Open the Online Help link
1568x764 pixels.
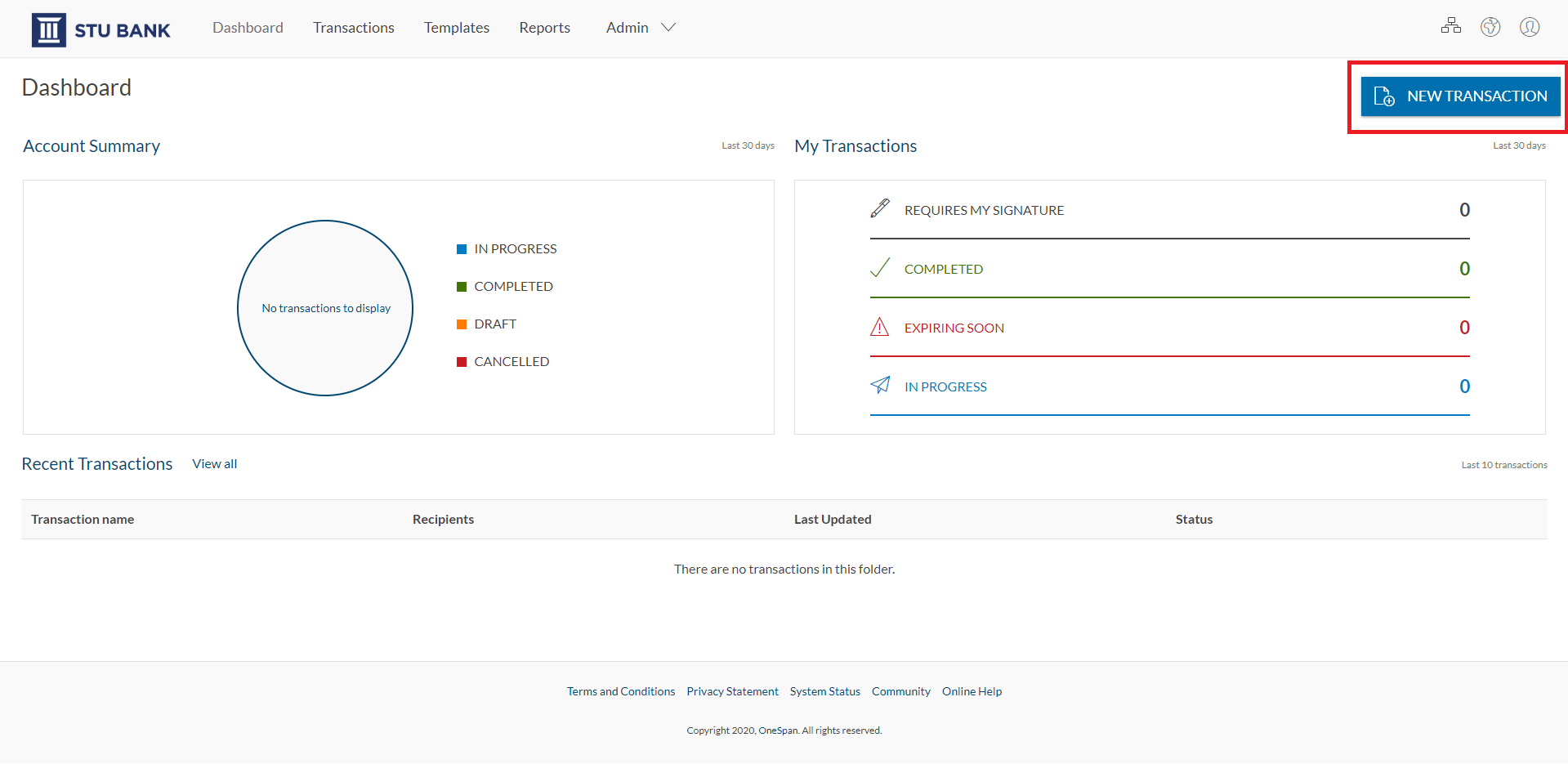tap(972, 691)
